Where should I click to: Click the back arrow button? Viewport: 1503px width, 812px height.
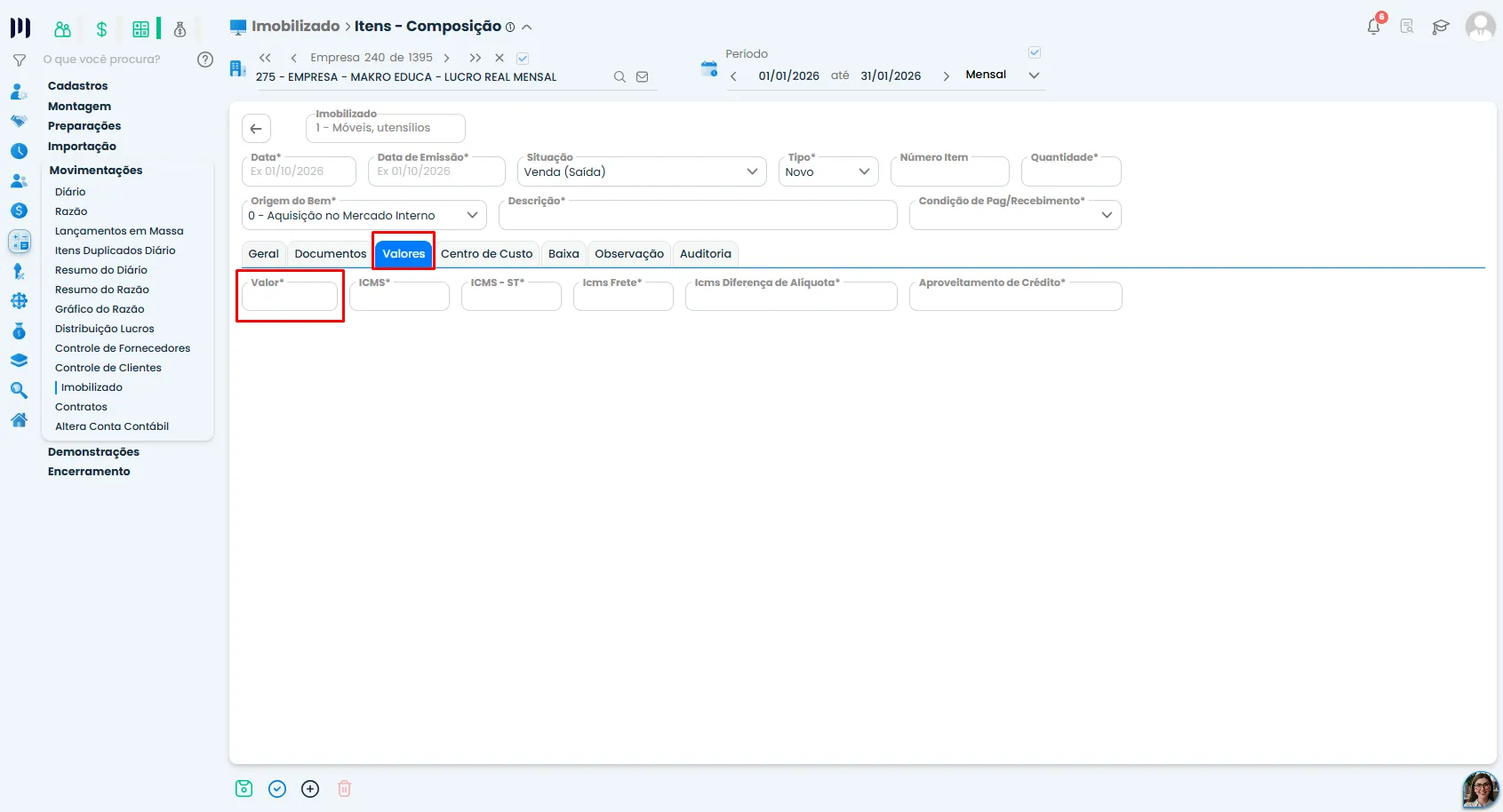click(256, 129)
